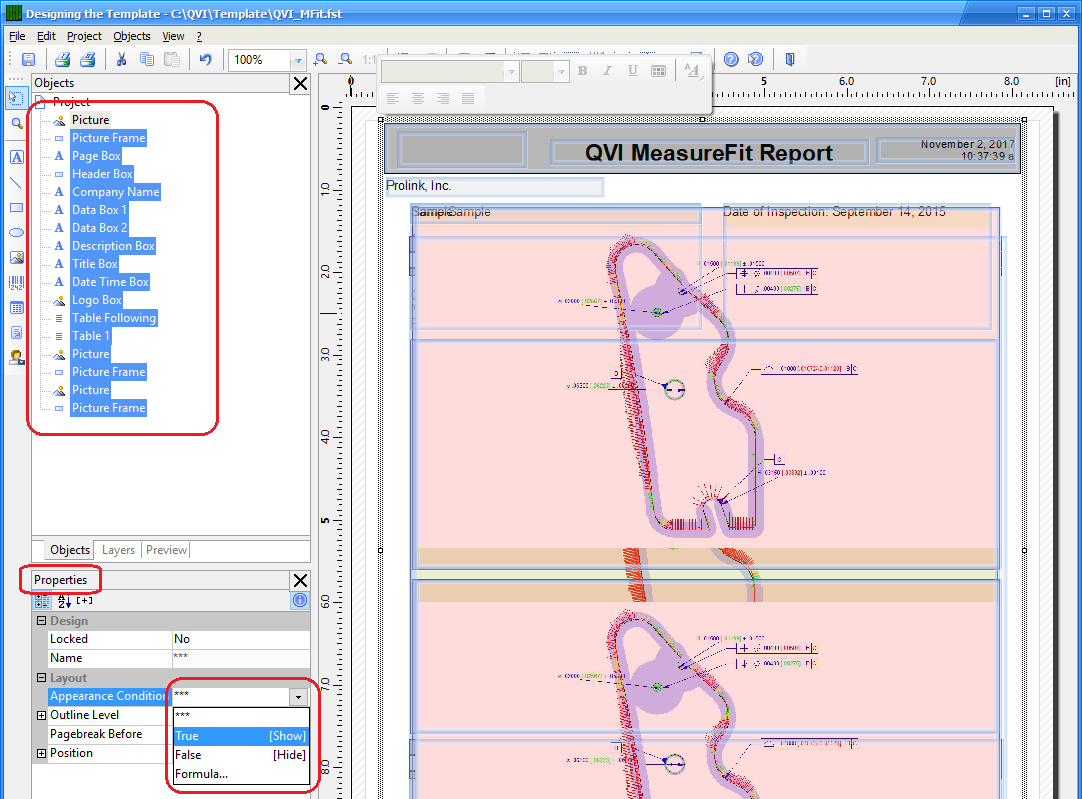
Task: Open the Project menu
Action: 84,36
